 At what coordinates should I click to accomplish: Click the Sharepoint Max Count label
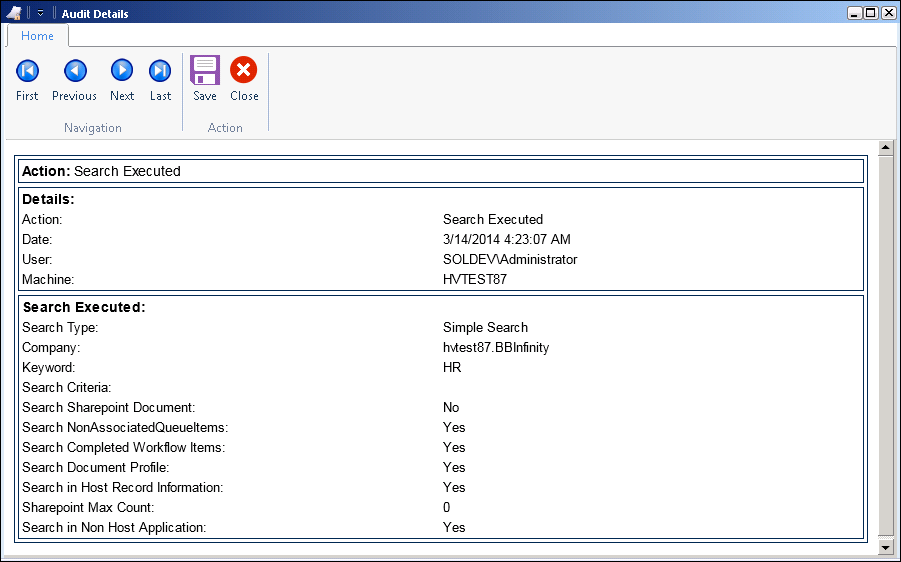(x=88, y=508)
